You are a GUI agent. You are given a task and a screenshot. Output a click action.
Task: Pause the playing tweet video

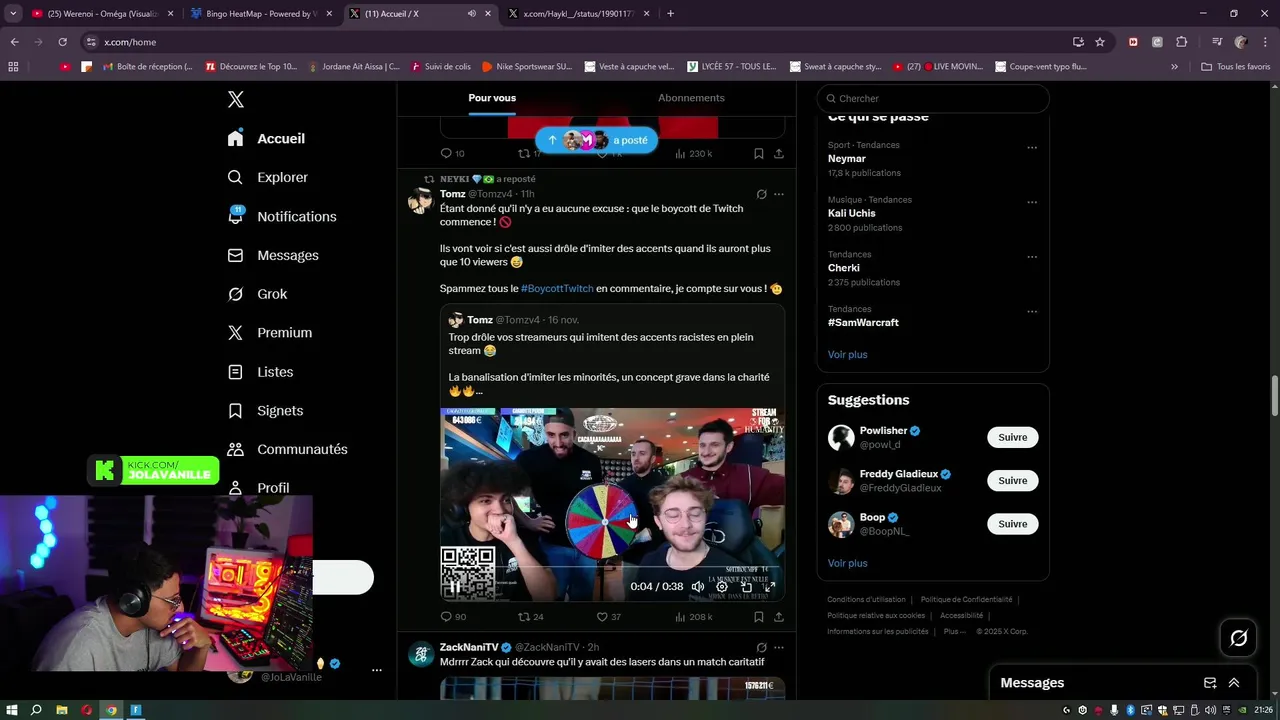(x=454, y=587)
